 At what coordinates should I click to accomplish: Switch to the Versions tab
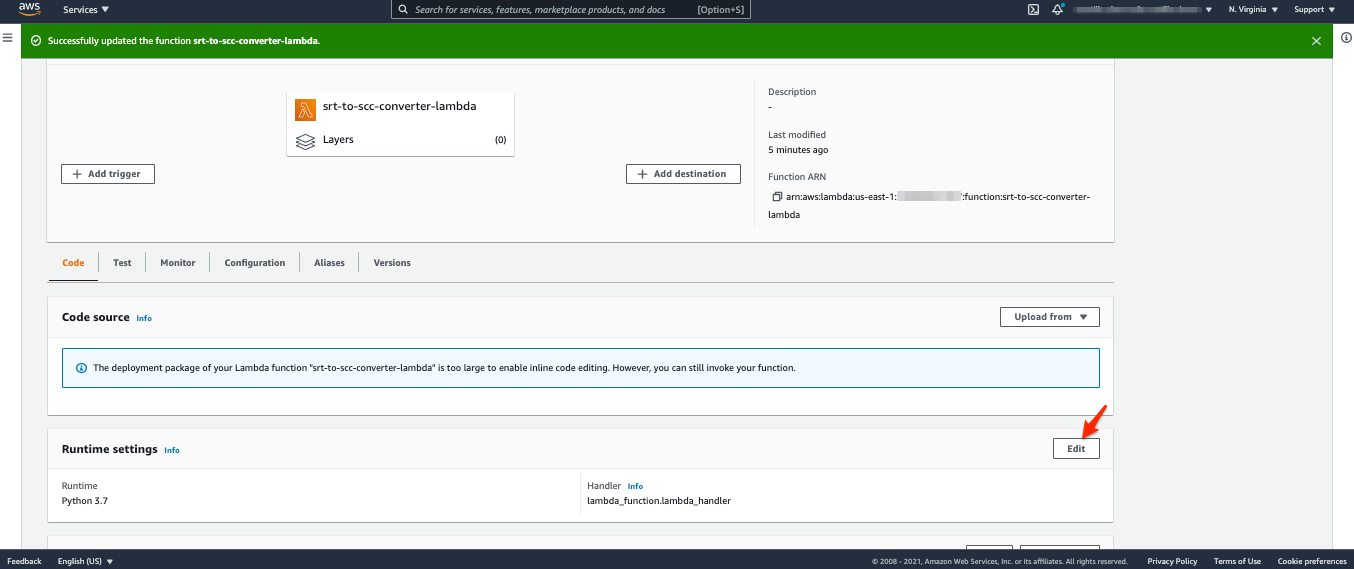pos(392,263)
